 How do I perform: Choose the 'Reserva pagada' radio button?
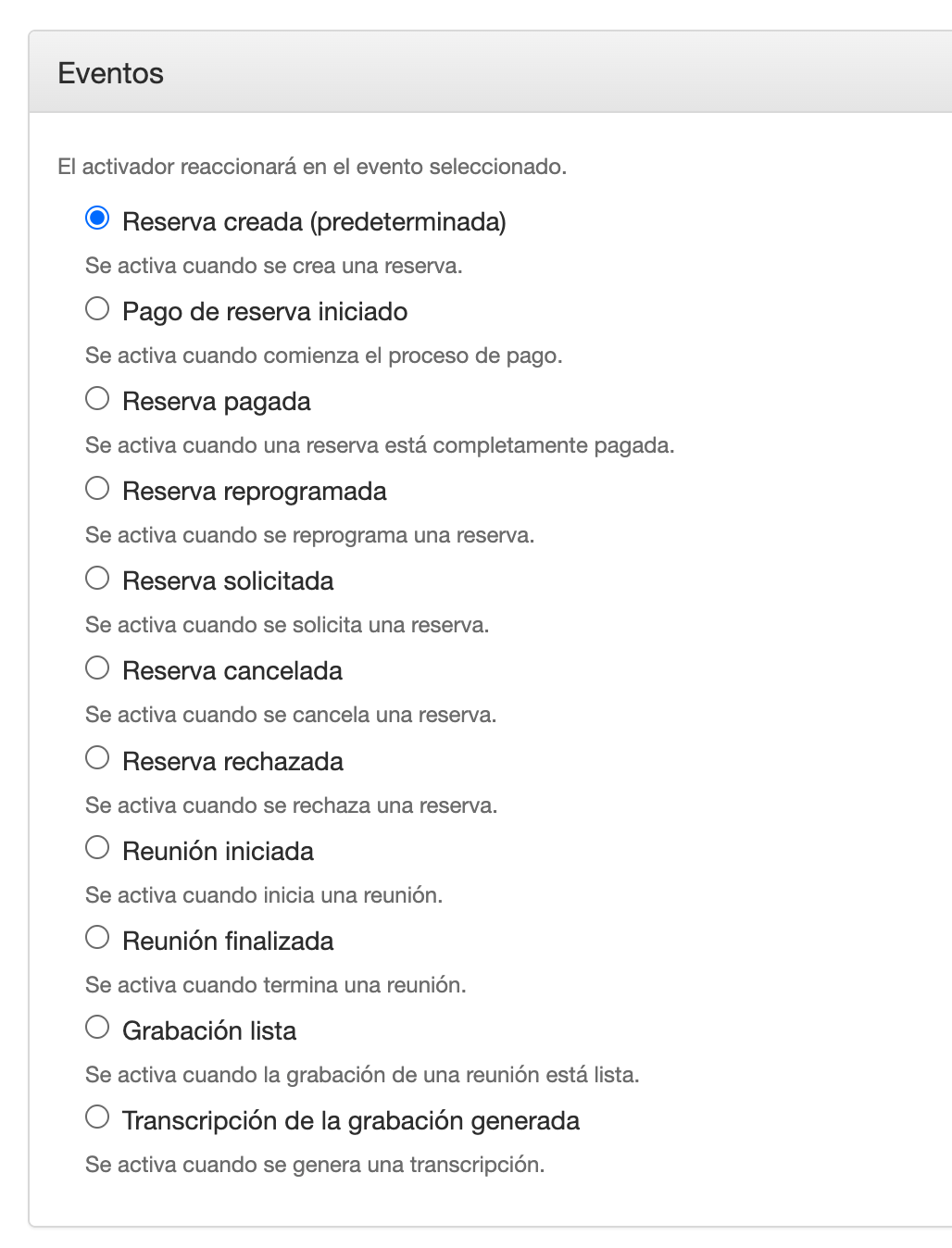click(x=97, y=398)
